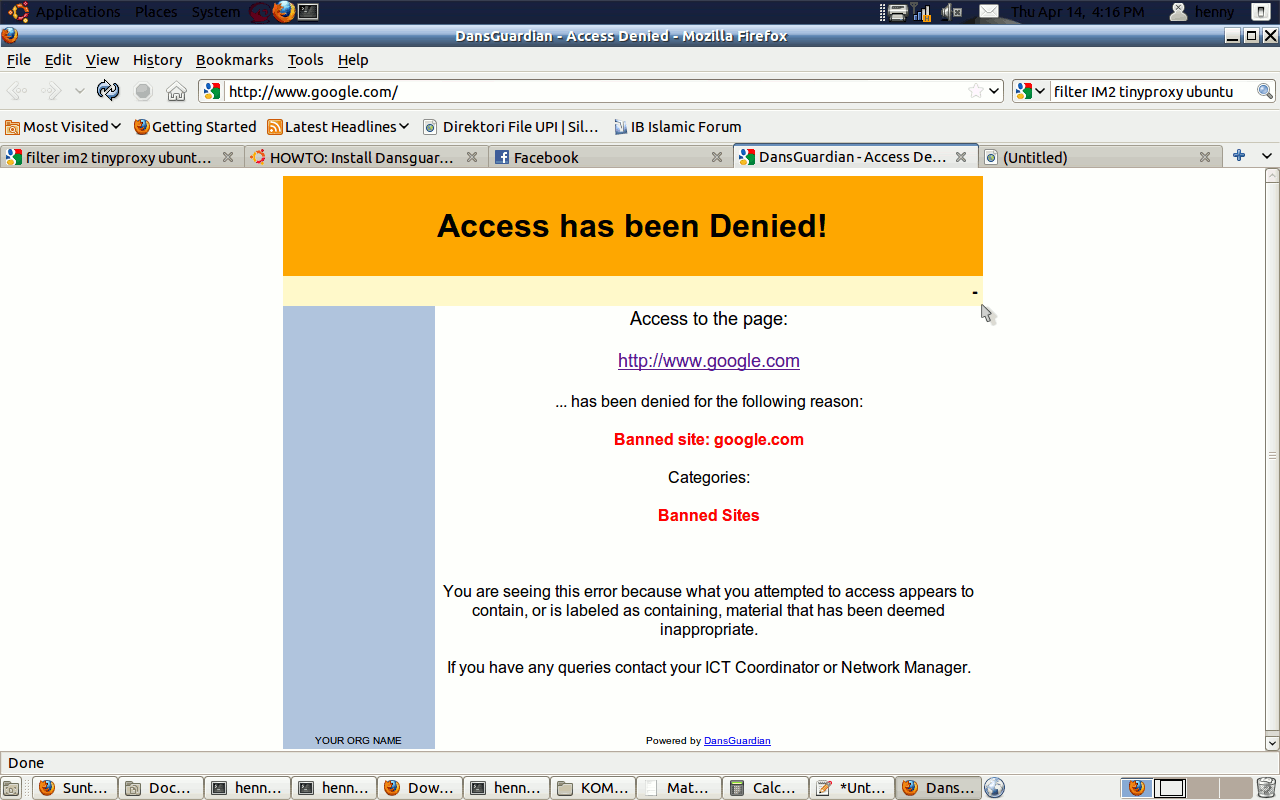
Task: Follow the DansGuardian link in the footer
Action: [737, 741]
